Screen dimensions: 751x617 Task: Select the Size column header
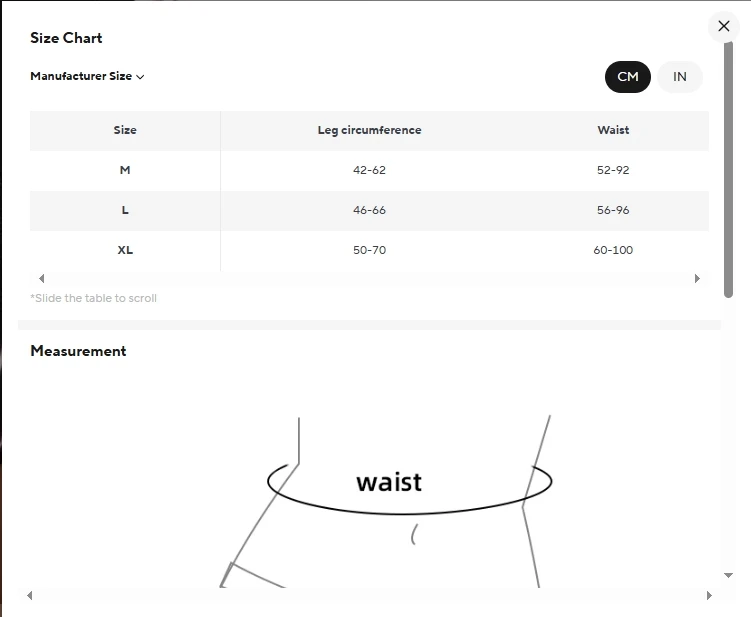point(125,130)
